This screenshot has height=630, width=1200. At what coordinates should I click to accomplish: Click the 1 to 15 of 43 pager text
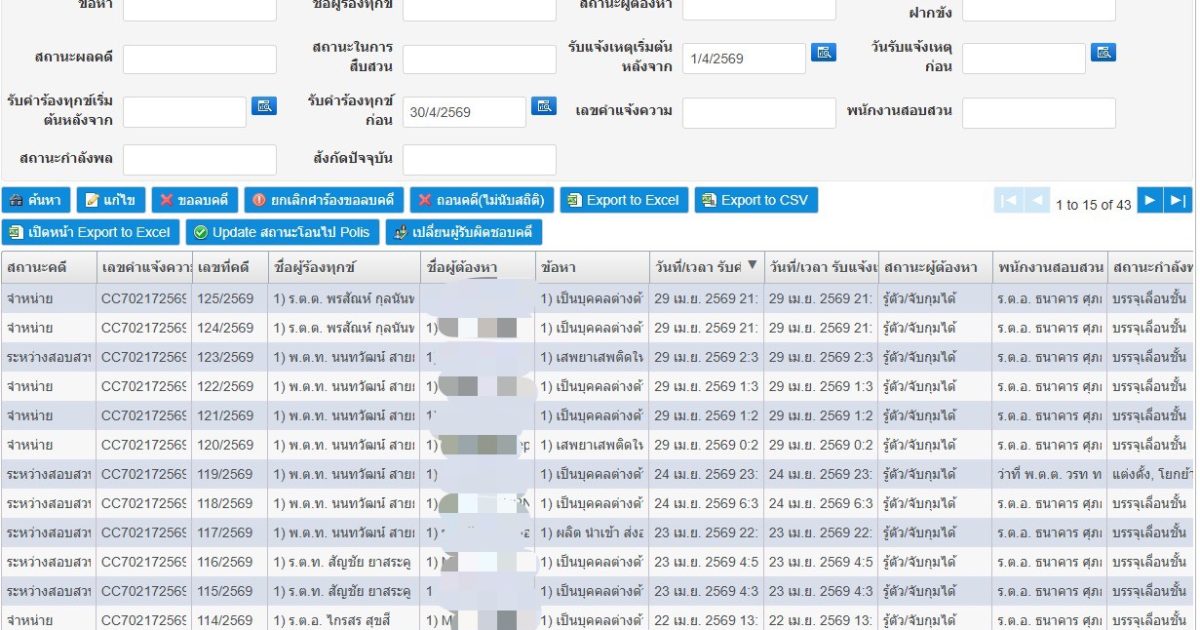1093,204
